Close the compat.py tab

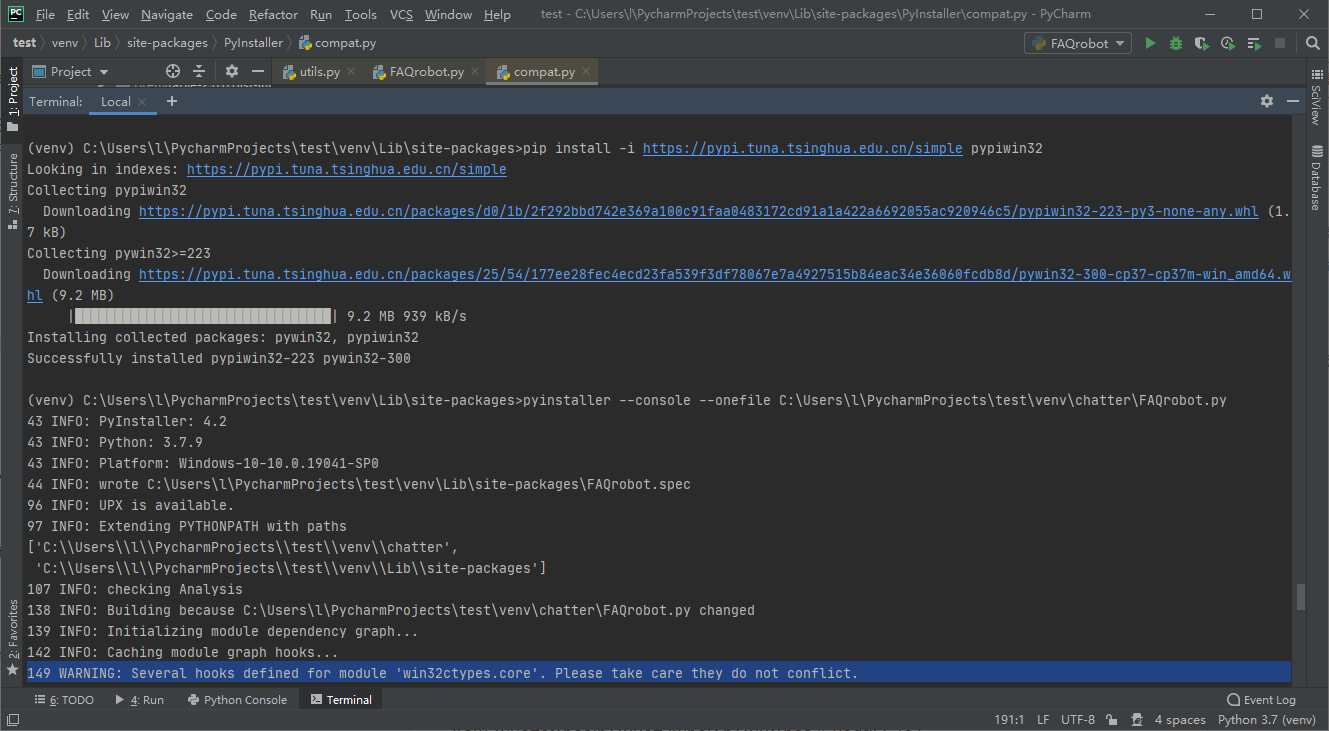[x=586, y=71]
